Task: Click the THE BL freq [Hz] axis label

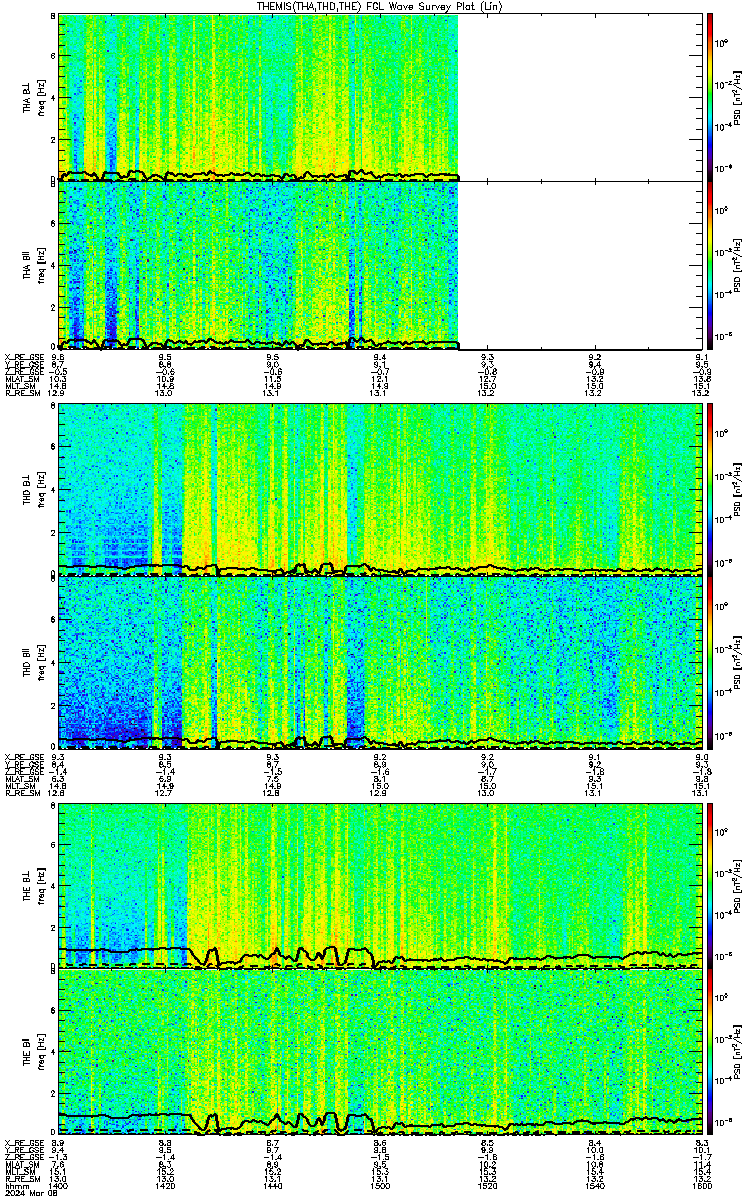Action: [x=40, y=885]
